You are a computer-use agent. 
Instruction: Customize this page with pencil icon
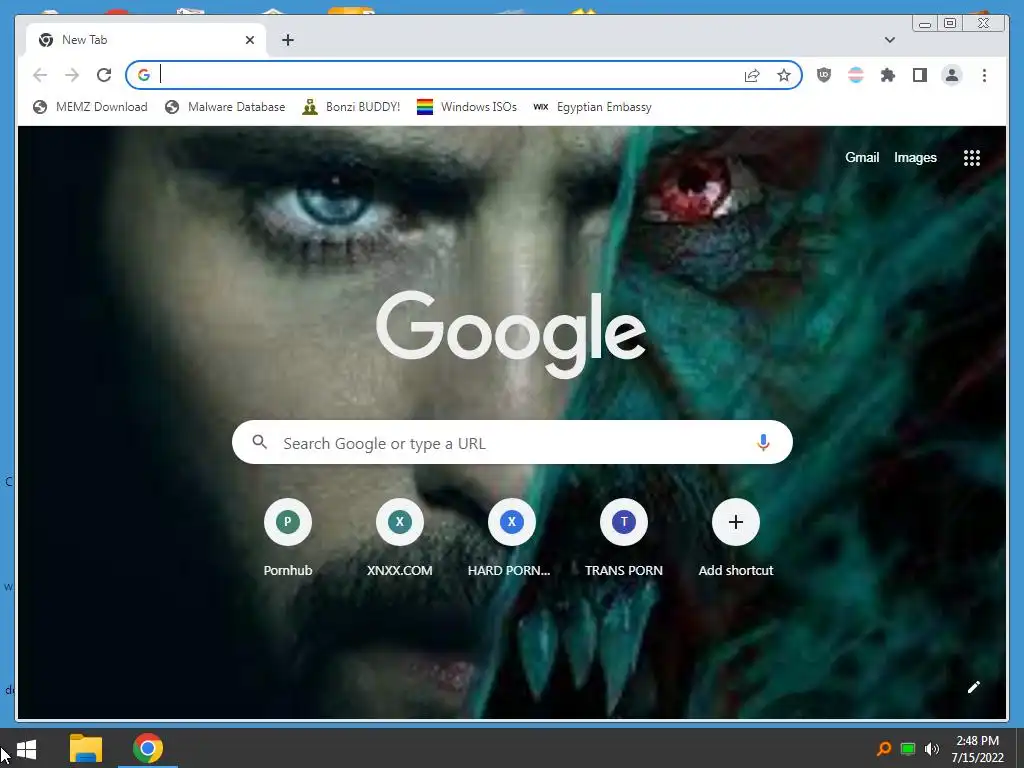[973, 686]
